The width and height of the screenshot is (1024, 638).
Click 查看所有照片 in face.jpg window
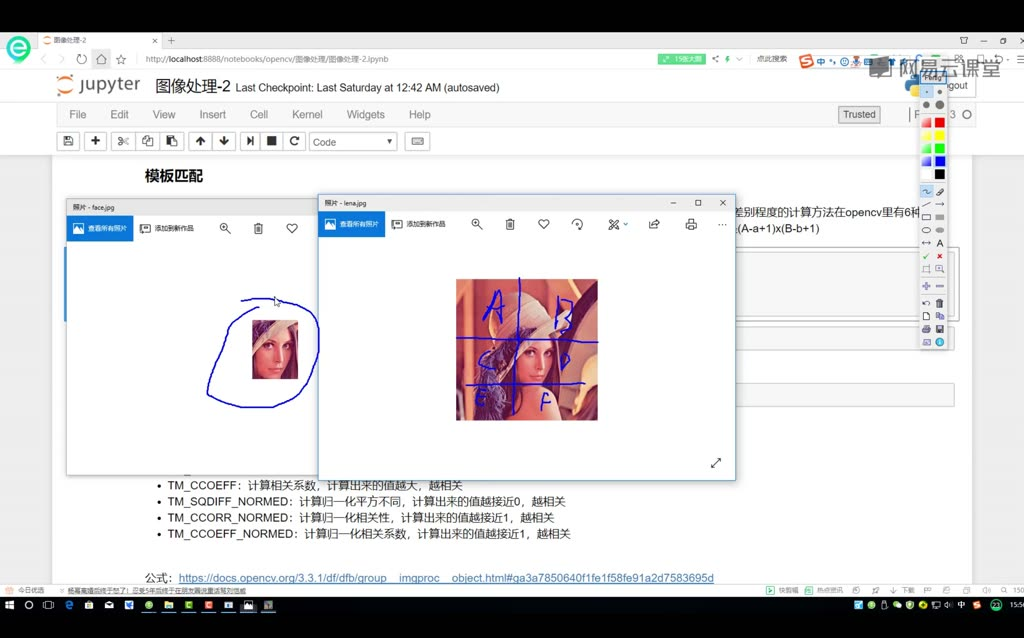(100, 228)
